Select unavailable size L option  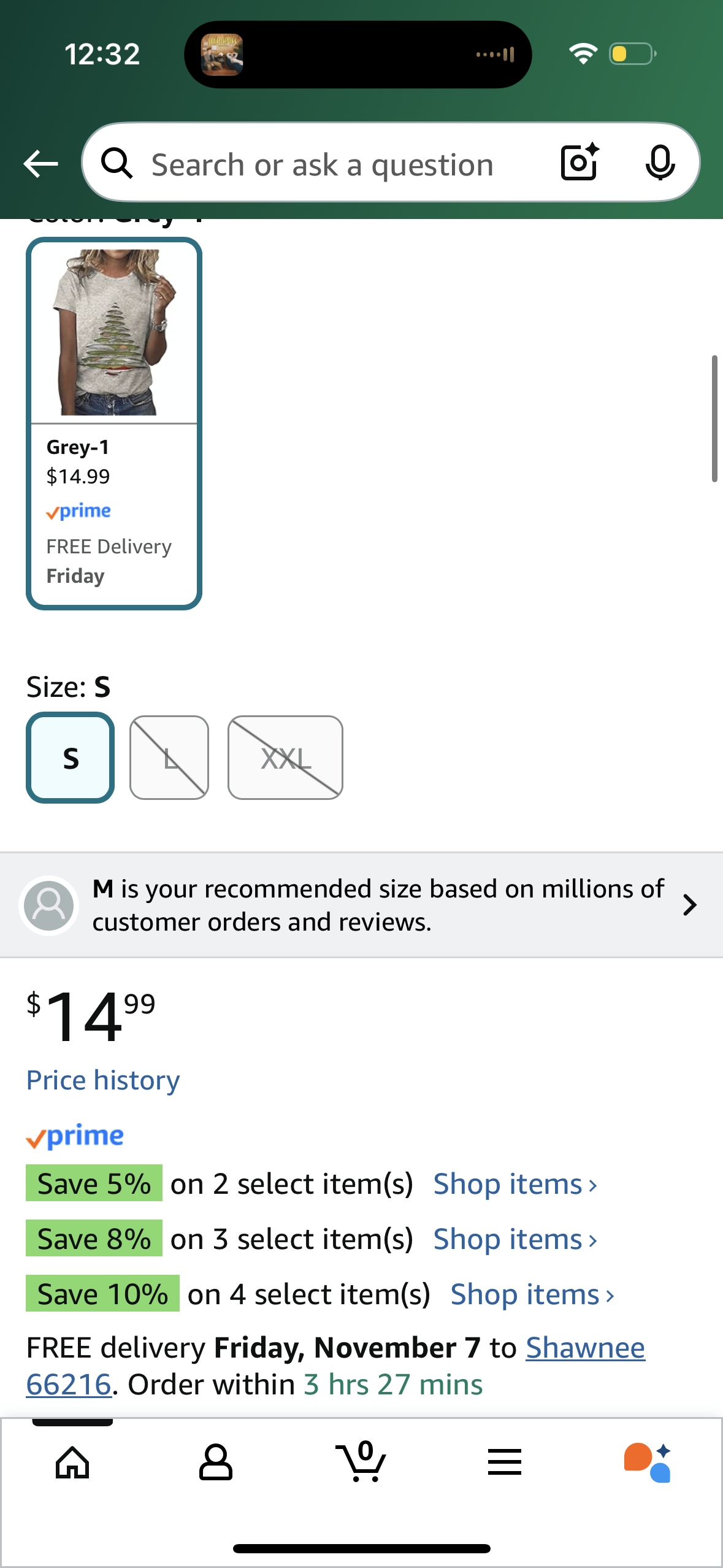pos(169,758)
